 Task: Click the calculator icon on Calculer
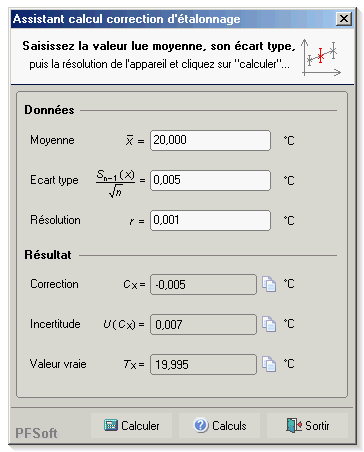[111, 425]
